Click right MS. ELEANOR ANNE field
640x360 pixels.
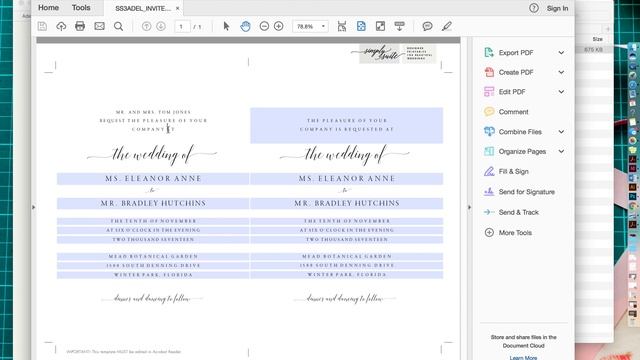click(x=347, y=179)
